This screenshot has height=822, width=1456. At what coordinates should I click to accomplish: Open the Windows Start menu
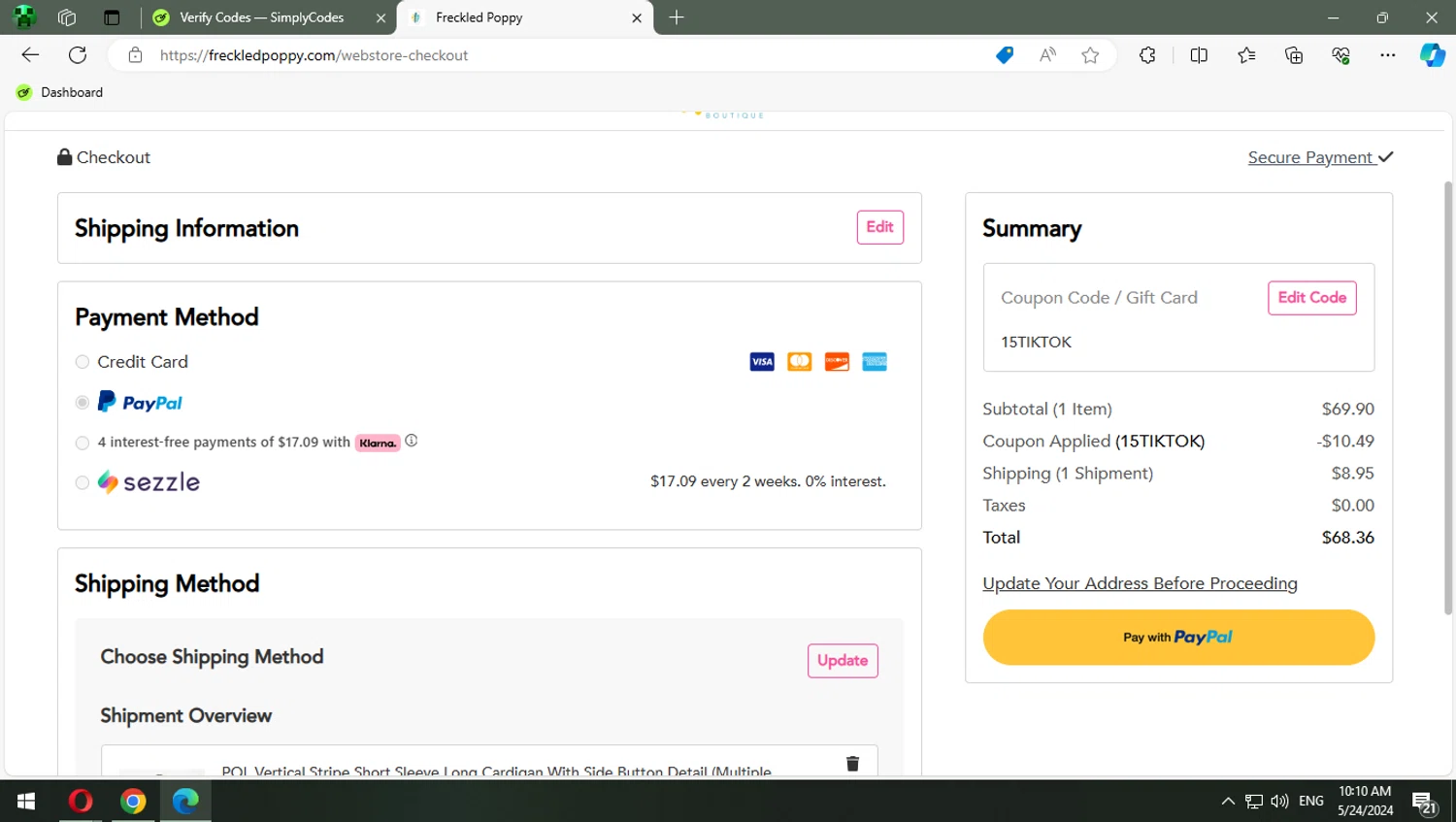click(26, 801)
